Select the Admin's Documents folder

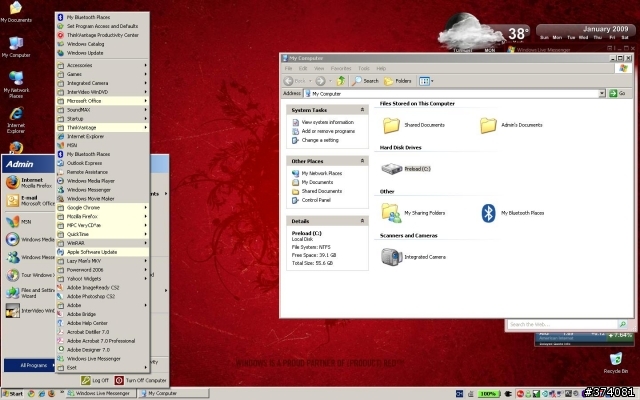coord(511,125)
